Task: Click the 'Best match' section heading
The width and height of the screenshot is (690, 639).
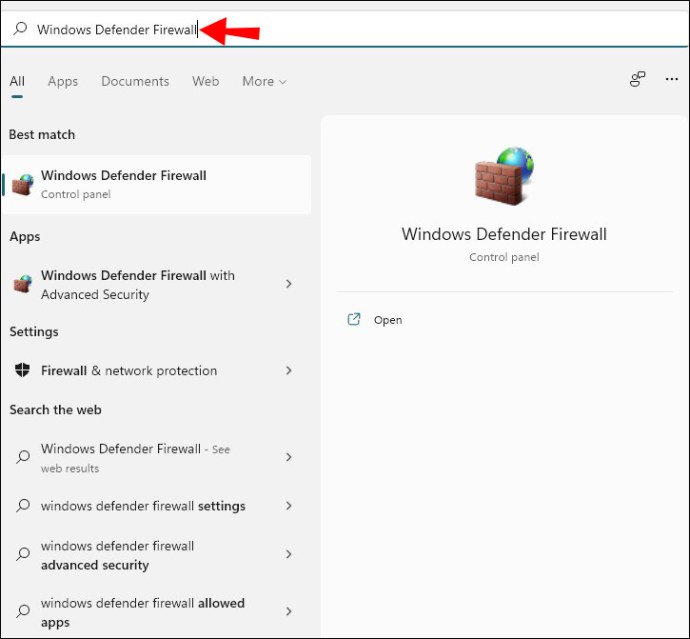Action: click(x=42, y=135)
